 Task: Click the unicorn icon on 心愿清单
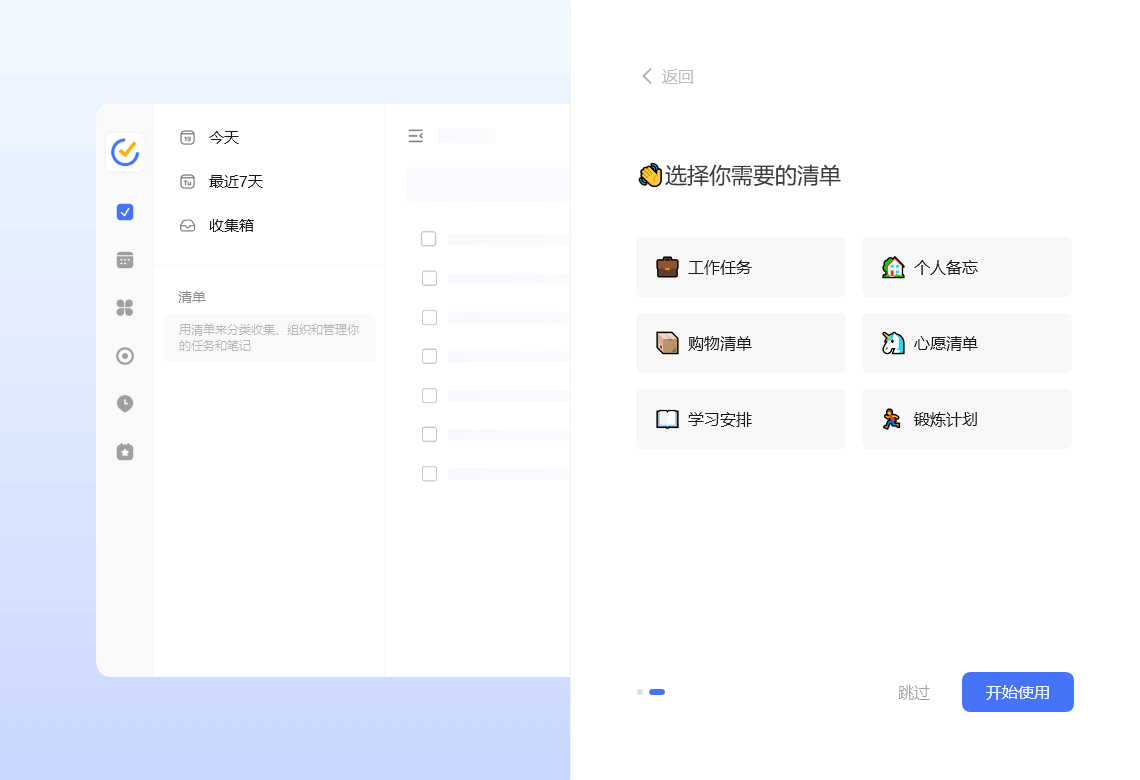pyautogui.click(x=893, y=343)
